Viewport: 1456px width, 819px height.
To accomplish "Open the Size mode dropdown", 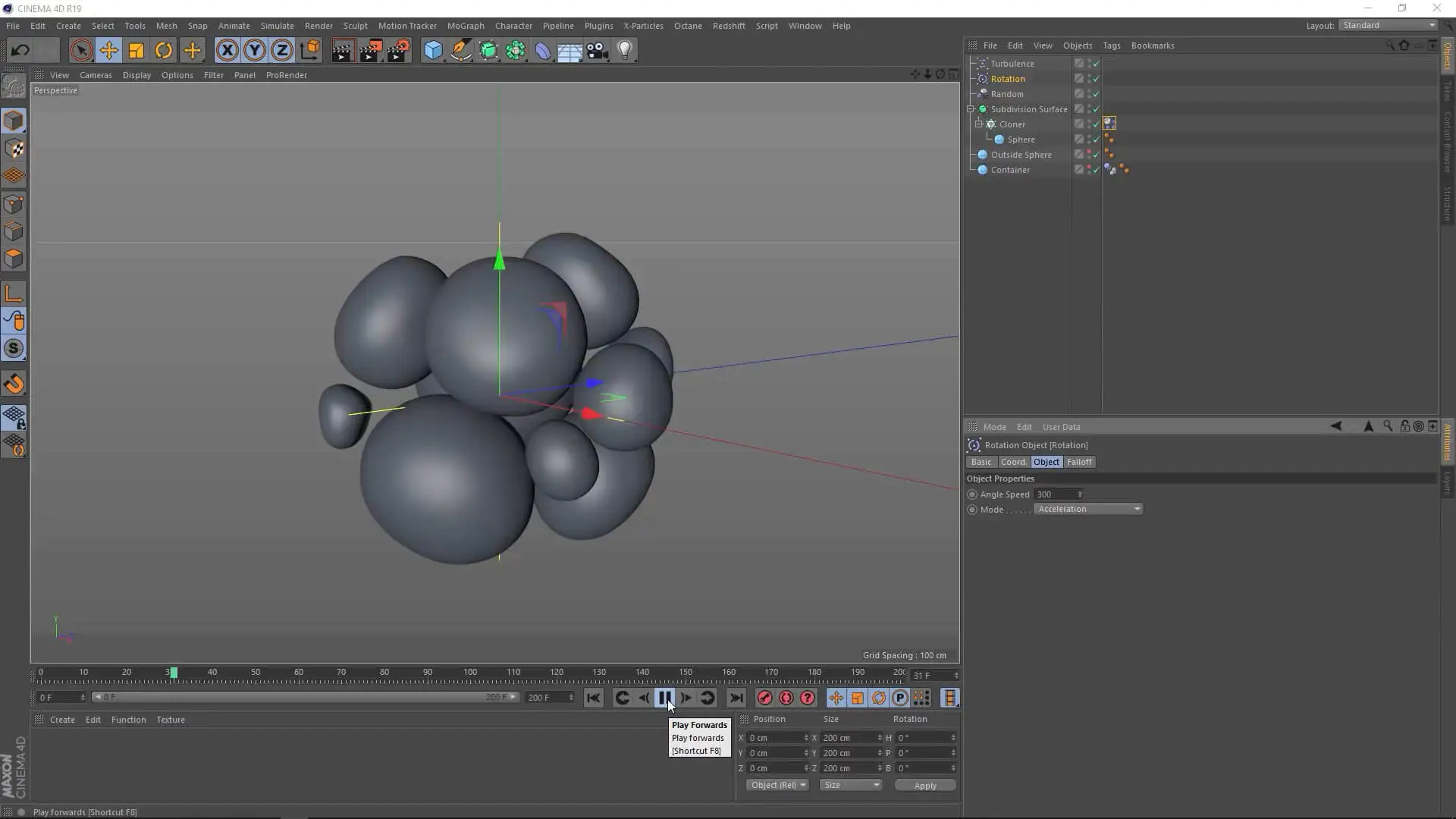I will click(x=851, y=785).
